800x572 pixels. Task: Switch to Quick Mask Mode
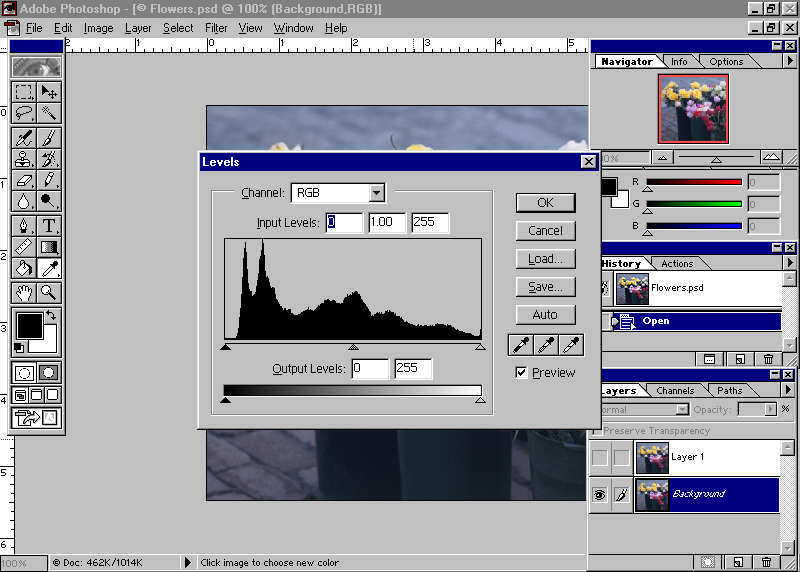49,373
